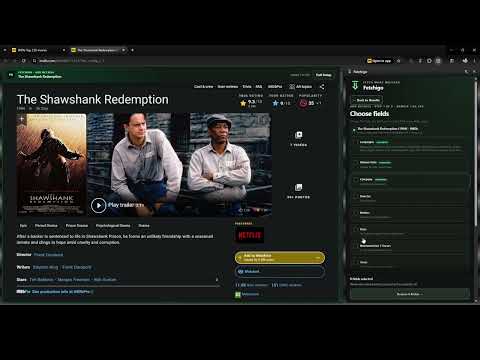Play the Shawshank Redemption trailer

tap(99, 205)
